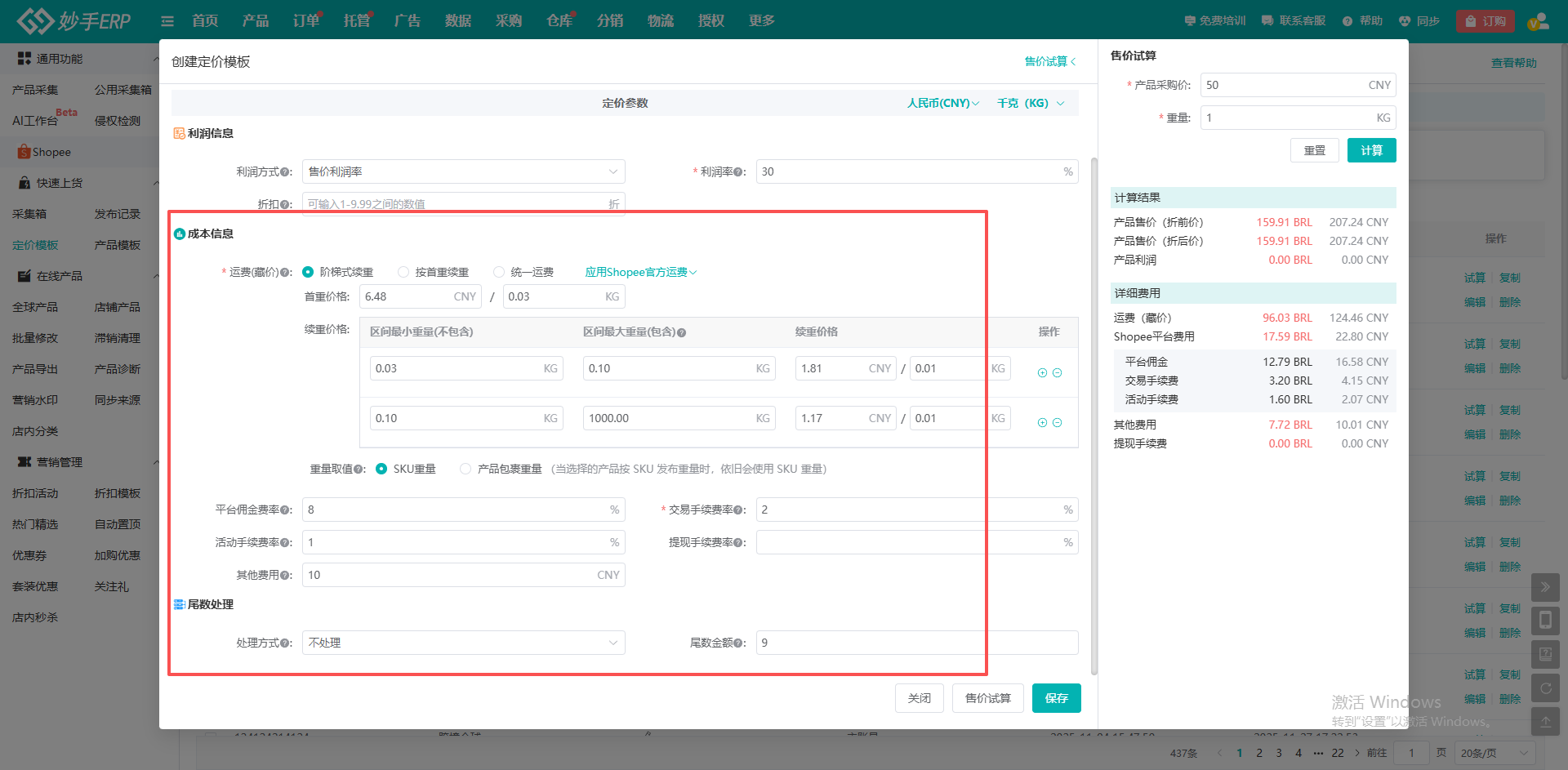Click the 应用Shopee官方运费 link
Image resolution: width=1568 pixels, height=770 pixels.
click(x=640, y=272)
